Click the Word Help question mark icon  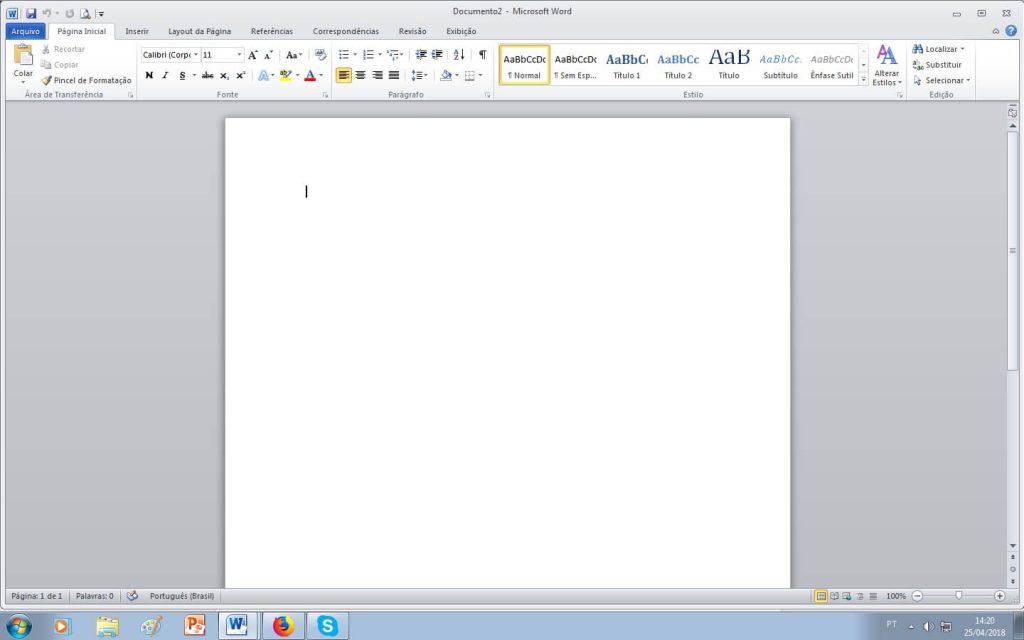pyautogui.click(x=1011, y=31)
